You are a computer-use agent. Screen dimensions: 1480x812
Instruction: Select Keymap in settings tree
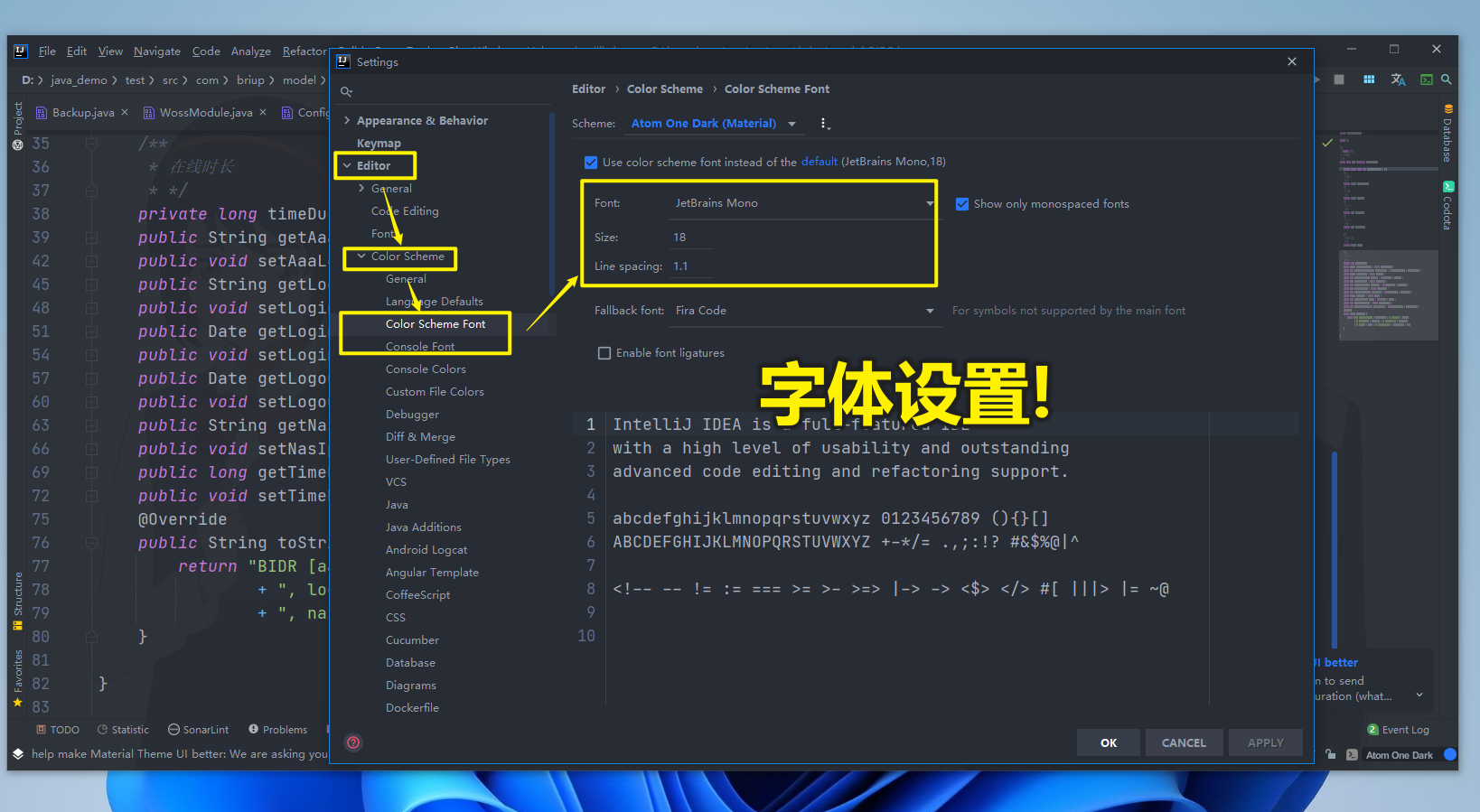click(379, 144)
